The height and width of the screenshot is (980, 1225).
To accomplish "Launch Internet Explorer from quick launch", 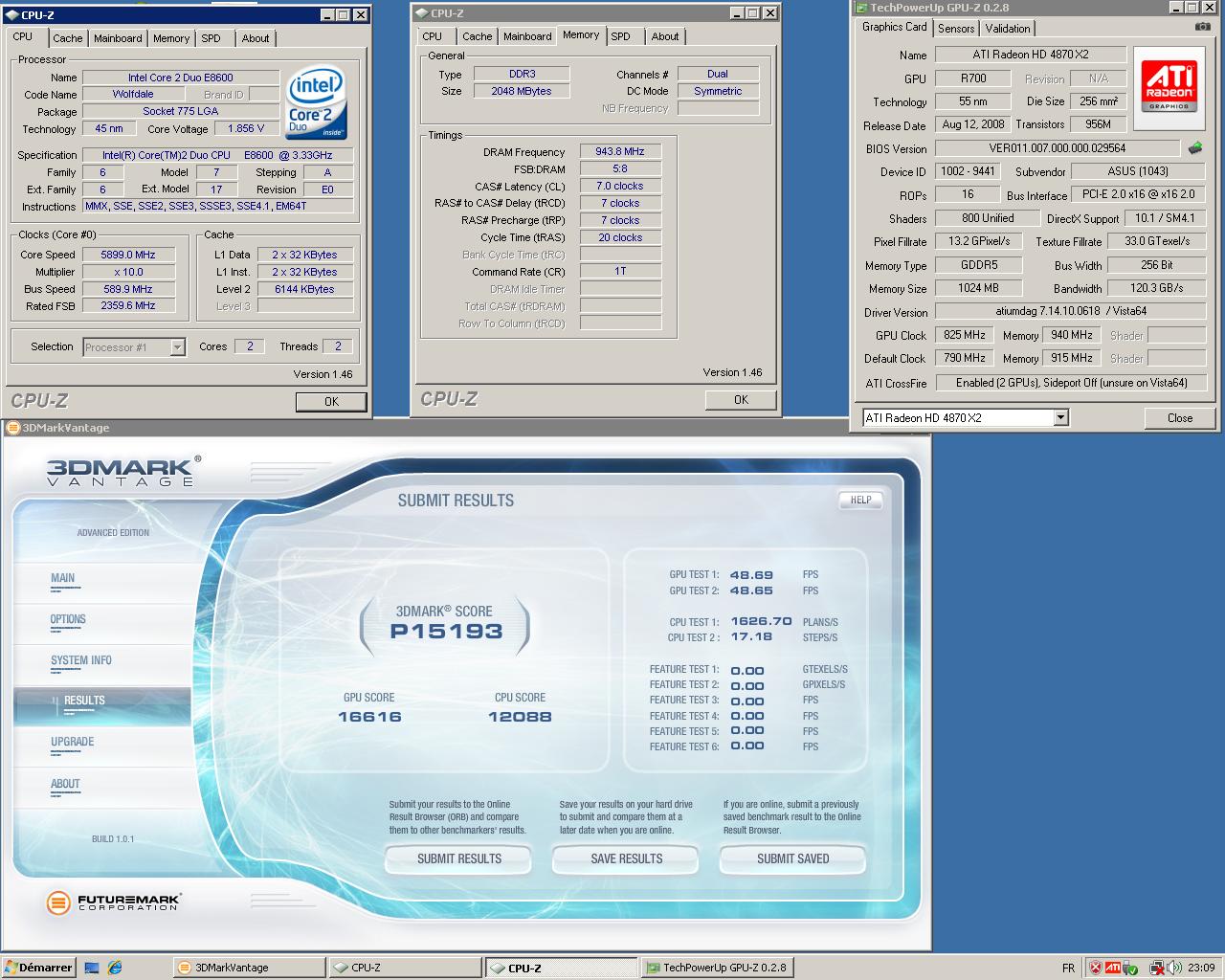I will click(x=115, y=968).
